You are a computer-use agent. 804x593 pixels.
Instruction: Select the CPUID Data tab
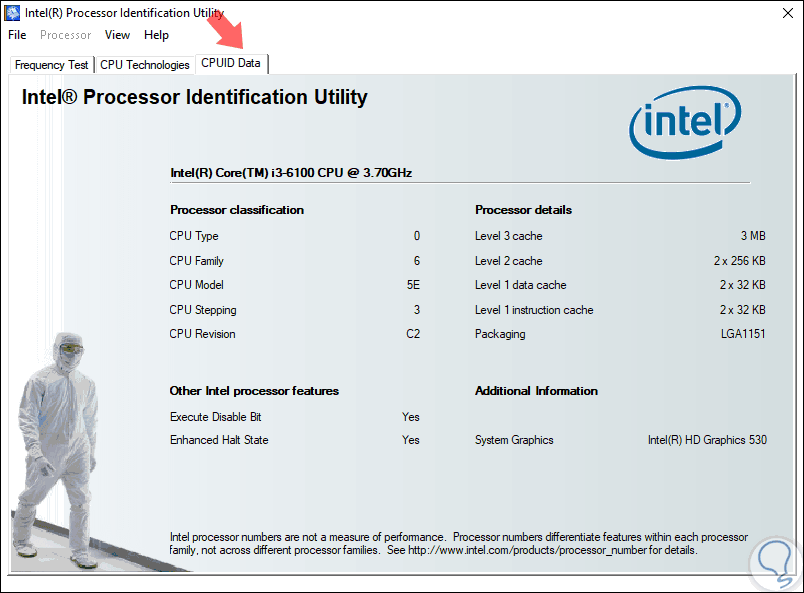pyautogui.click(x=231, y=63)
